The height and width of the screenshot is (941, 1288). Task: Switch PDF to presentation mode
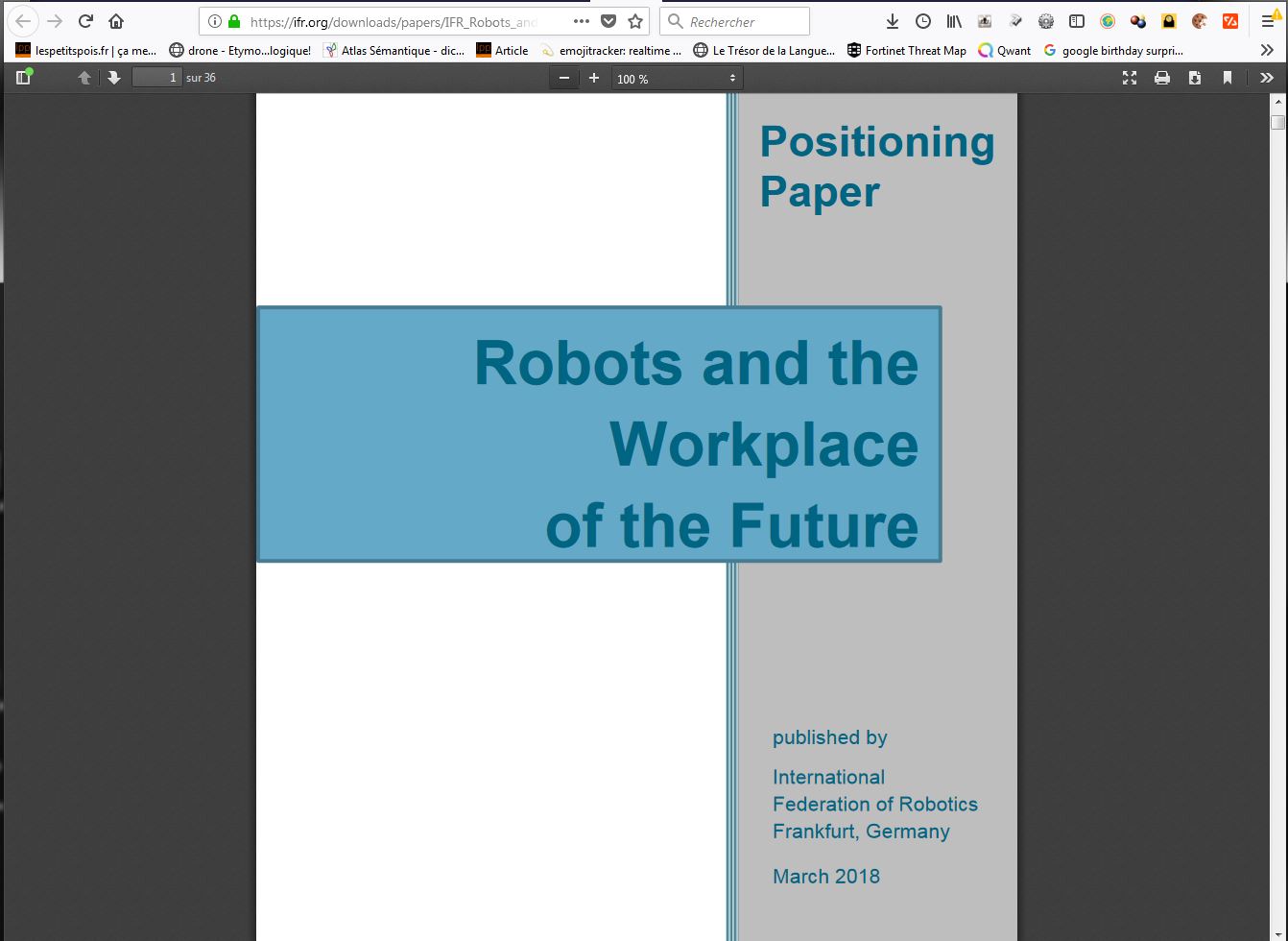(x=1130, y=78)
